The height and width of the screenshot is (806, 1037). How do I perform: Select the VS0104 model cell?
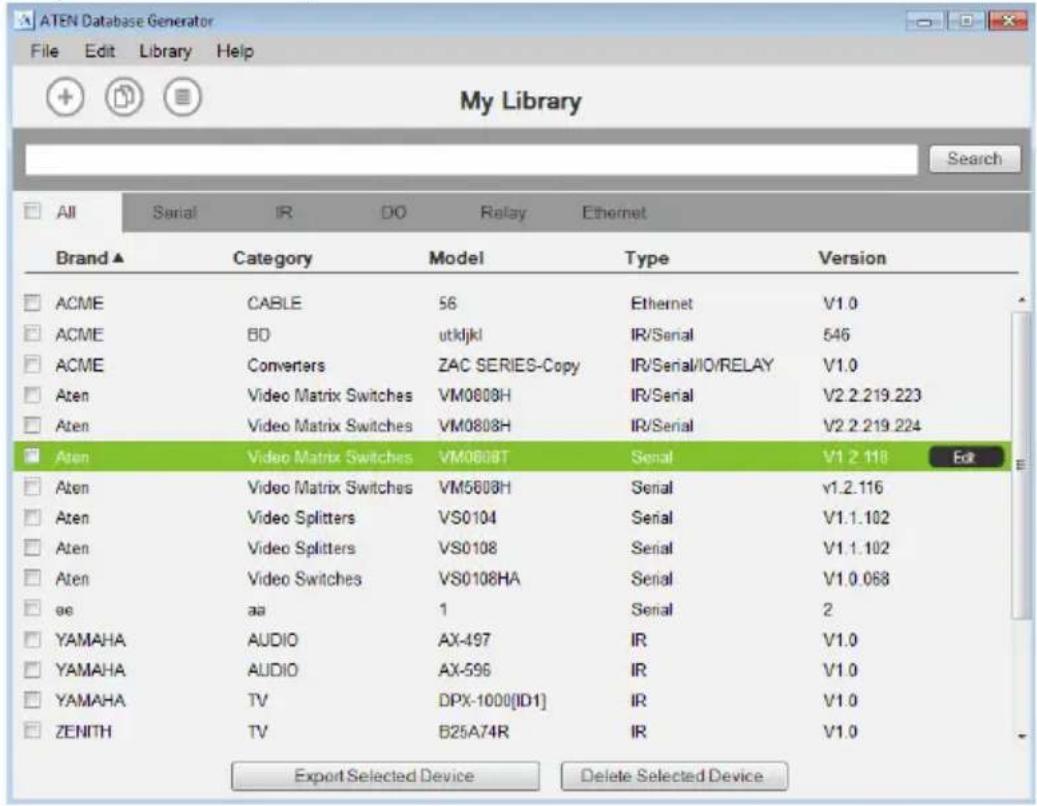tap(467, 518)
